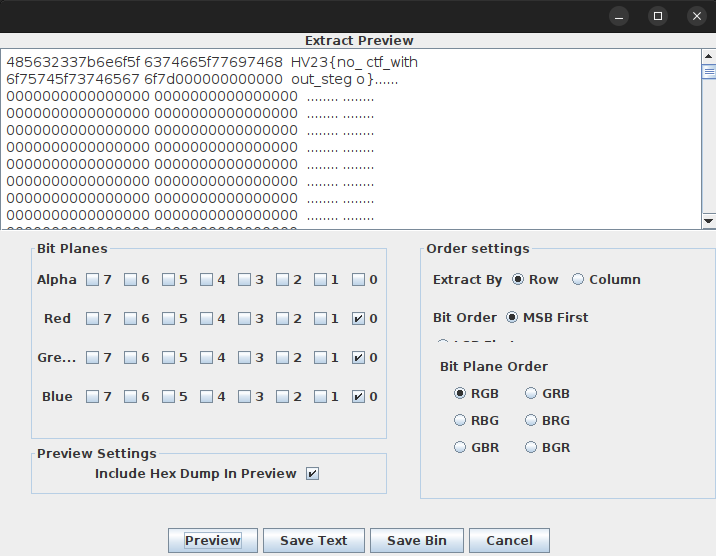Tick Blue bit plane 4 checkbox
Image resolution: width=716 pixels, height=556 pixels.
(207, 397)
